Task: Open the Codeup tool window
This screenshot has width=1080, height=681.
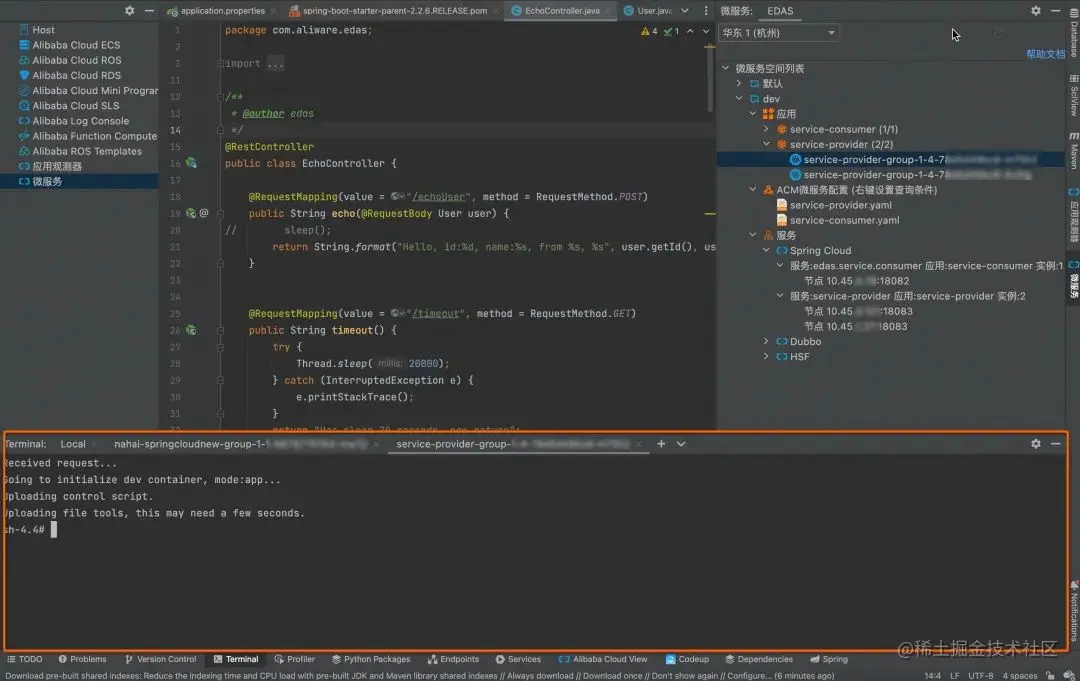Action: point(687,659)
